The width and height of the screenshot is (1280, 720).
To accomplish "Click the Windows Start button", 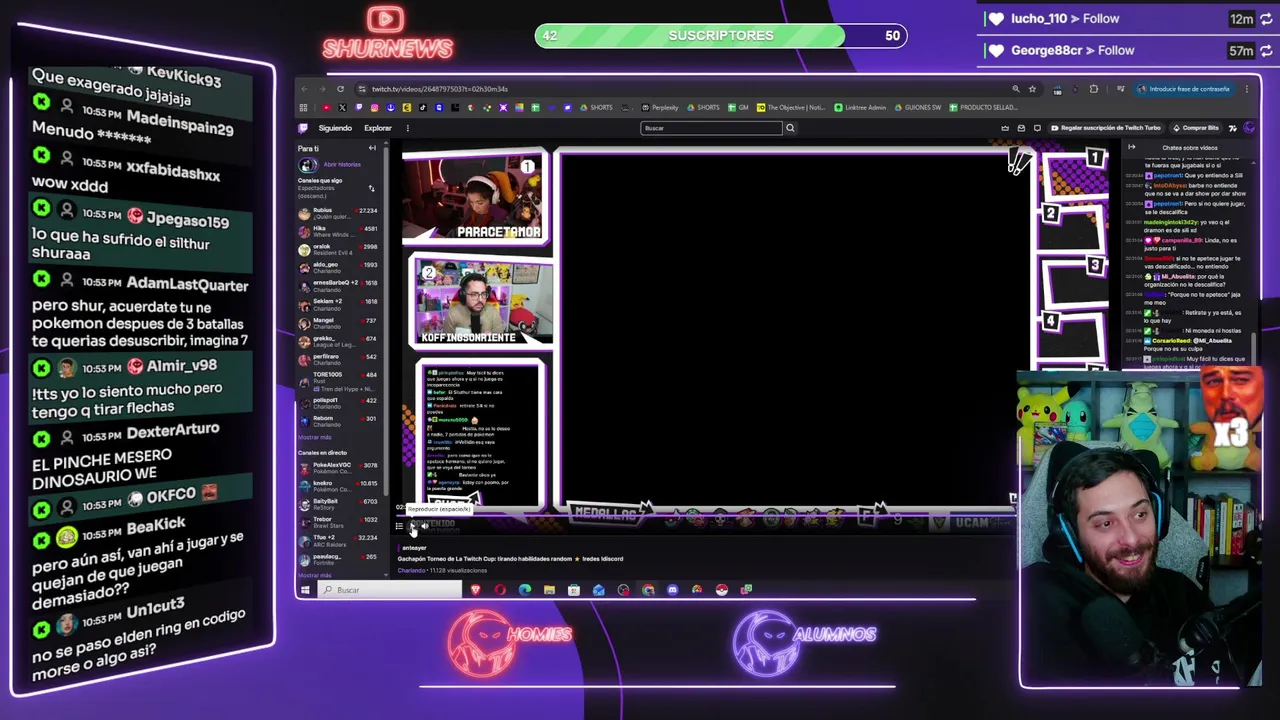I will (305, 590).
